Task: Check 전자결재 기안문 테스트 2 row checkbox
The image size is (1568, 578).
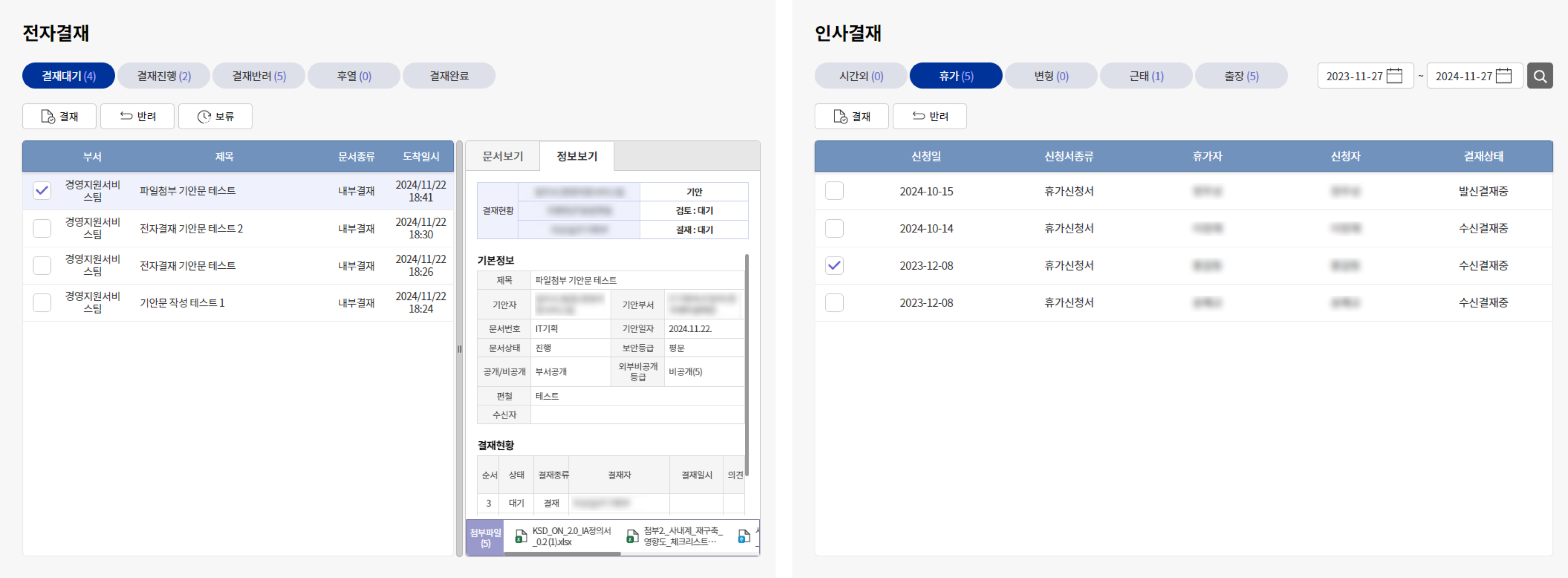Action: coord(42,228)
